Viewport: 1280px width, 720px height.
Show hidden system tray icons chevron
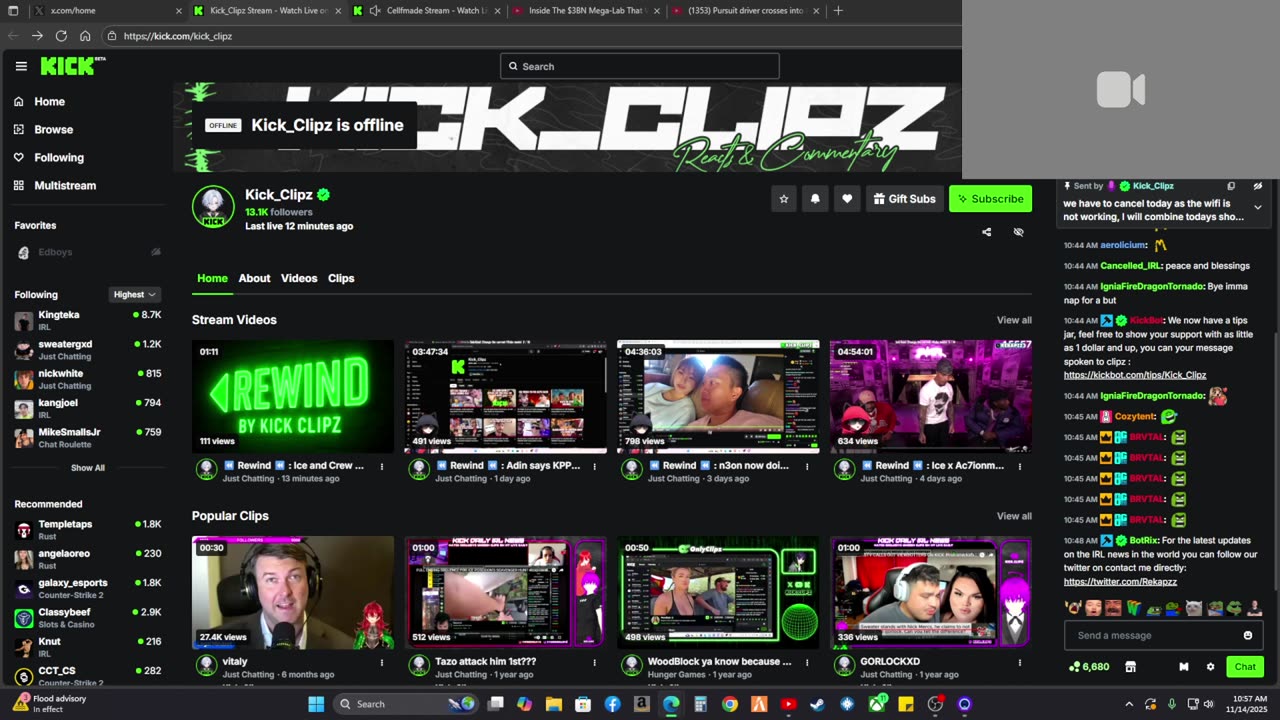point(1129,704)
